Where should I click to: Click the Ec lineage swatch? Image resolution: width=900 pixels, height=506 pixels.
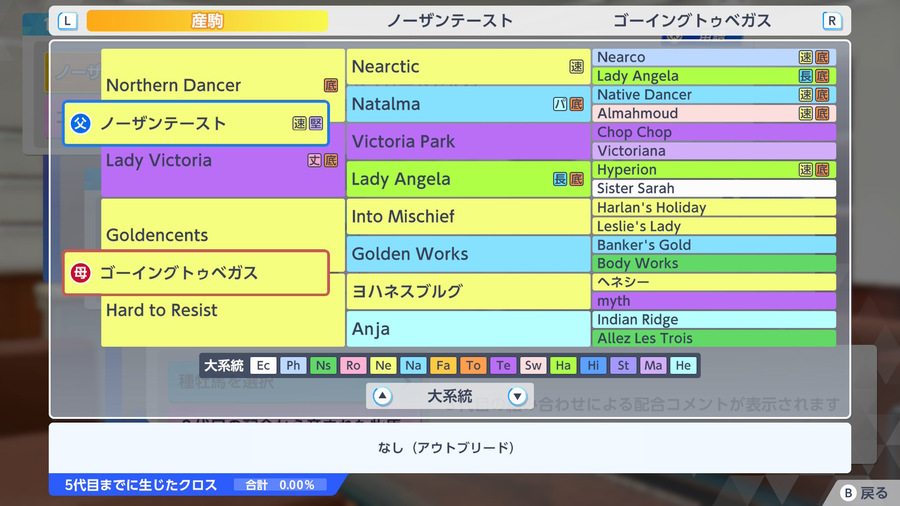[x=263, y=365]
